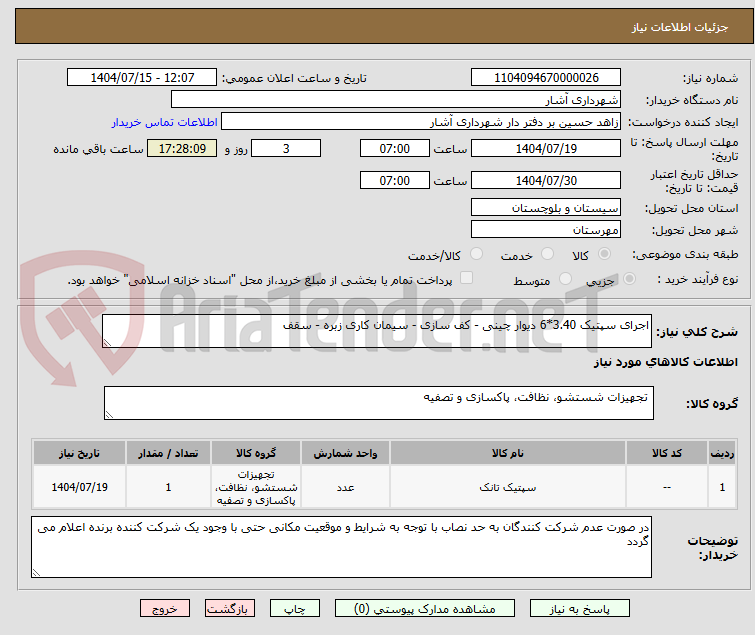Click the توضیحات خریدار notes text area
Viewport: 755px width, 635px height.
coord(341,547)
